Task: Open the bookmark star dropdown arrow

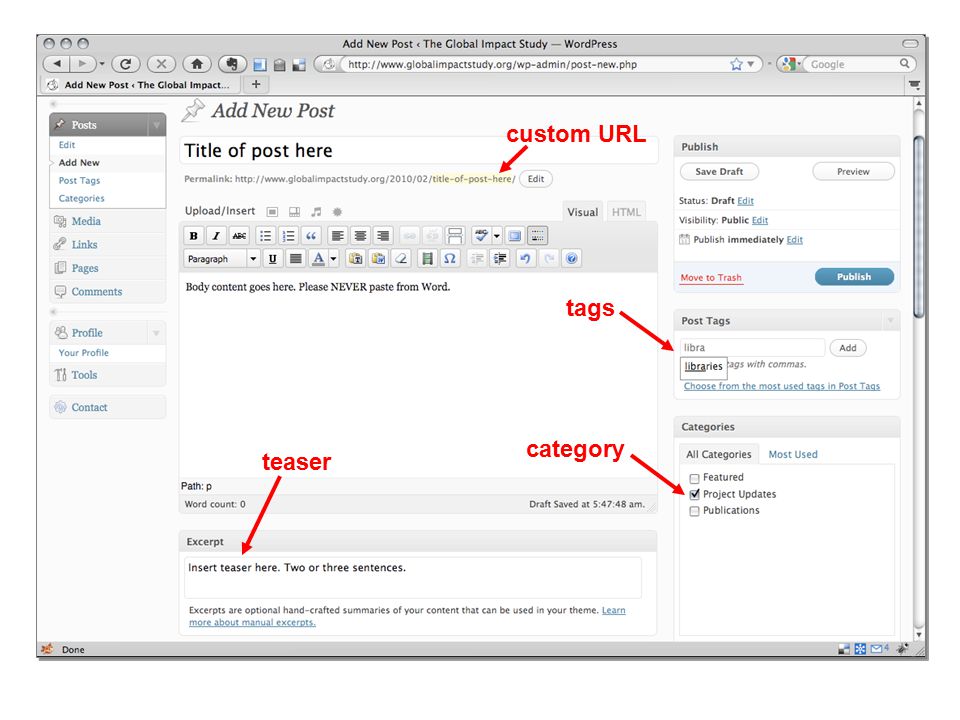Action: 751,64
